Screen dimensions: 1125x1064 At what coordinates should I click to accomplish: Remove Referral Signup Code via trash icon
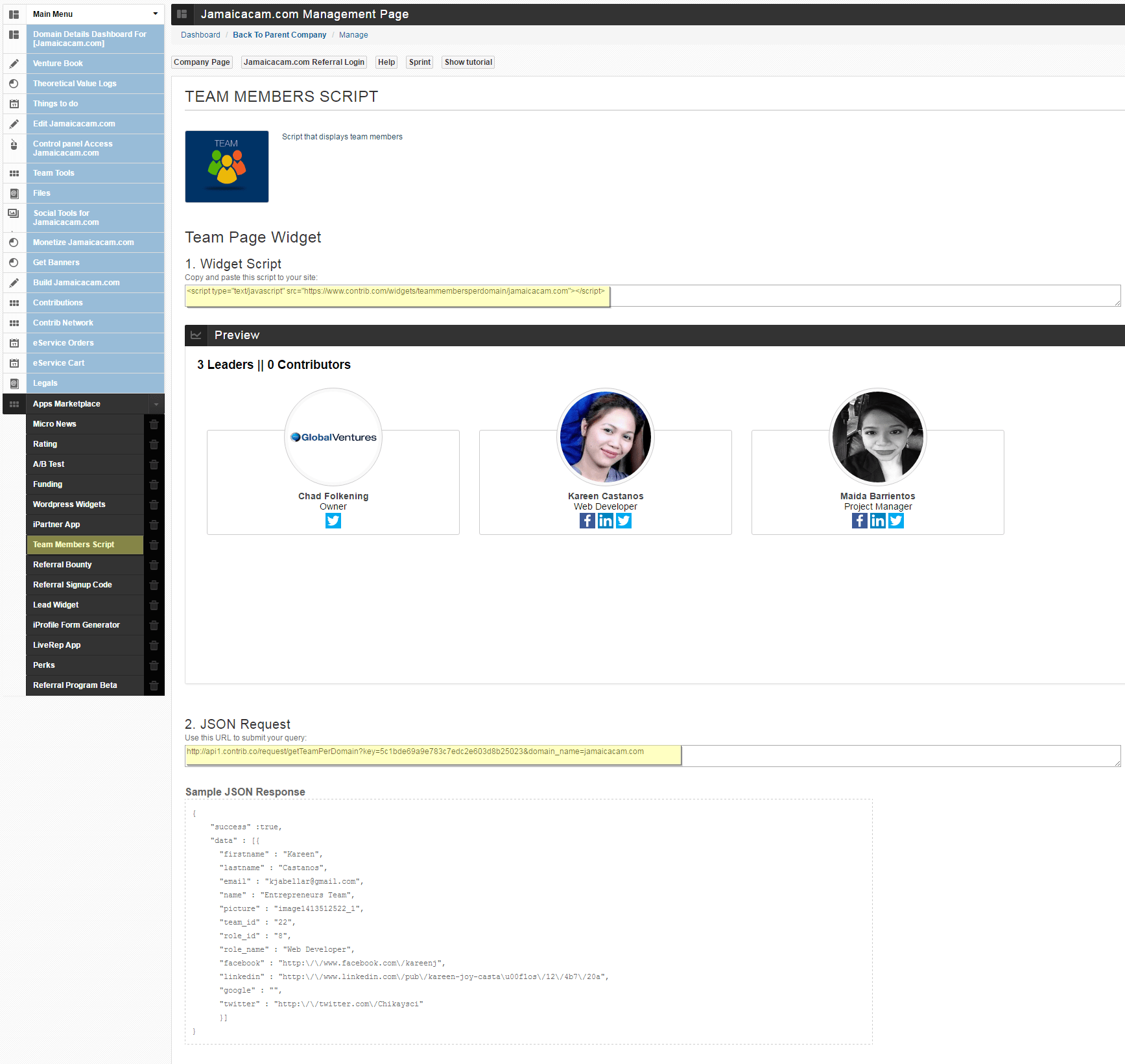click(154, 585)
